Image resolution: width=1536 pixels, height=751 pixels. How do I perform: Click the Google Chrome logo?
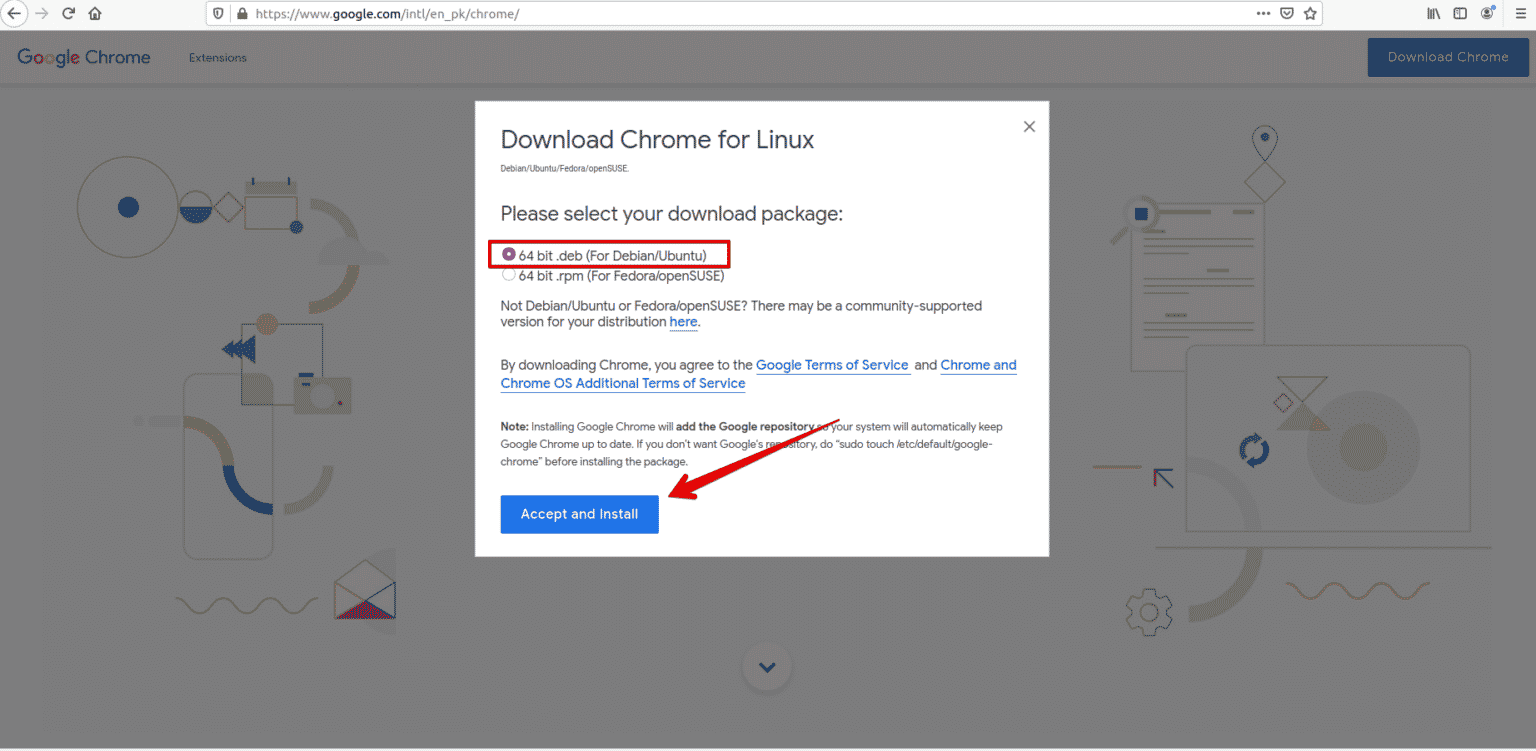click(83, 57)
